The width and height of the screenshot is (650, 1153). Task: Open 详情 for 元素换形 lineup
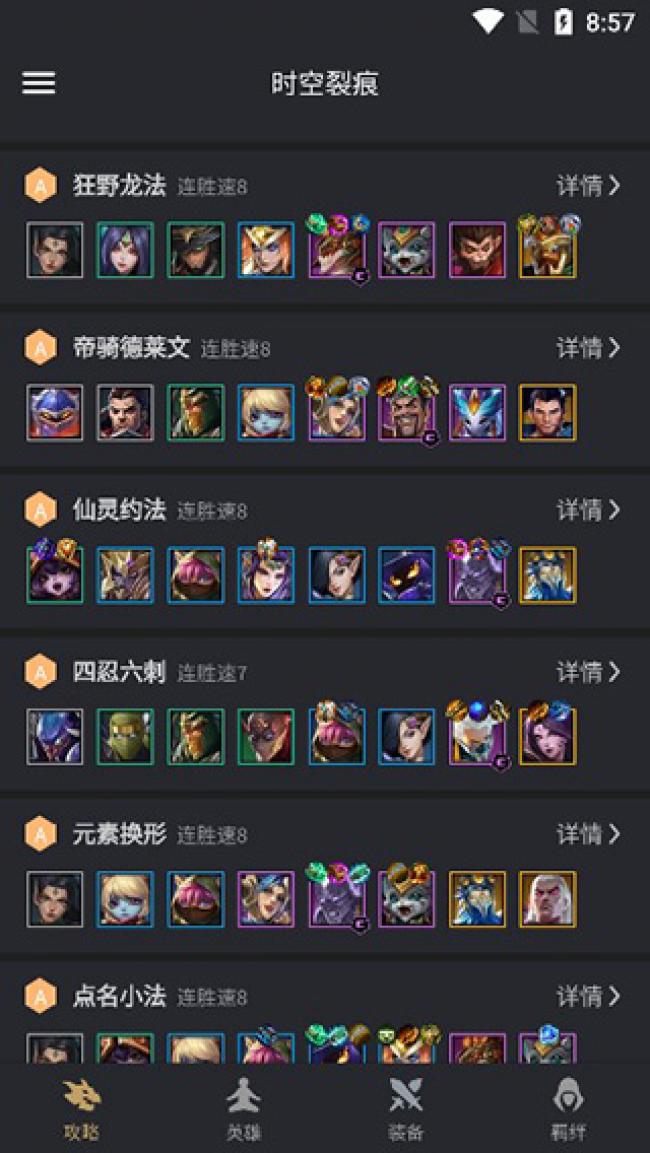(589, 834)
